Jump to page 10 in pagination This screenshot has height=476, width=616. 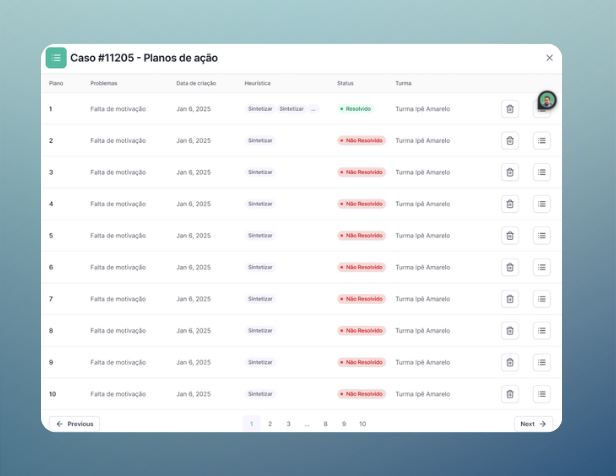pyautogui.click(x=362, y=424)
